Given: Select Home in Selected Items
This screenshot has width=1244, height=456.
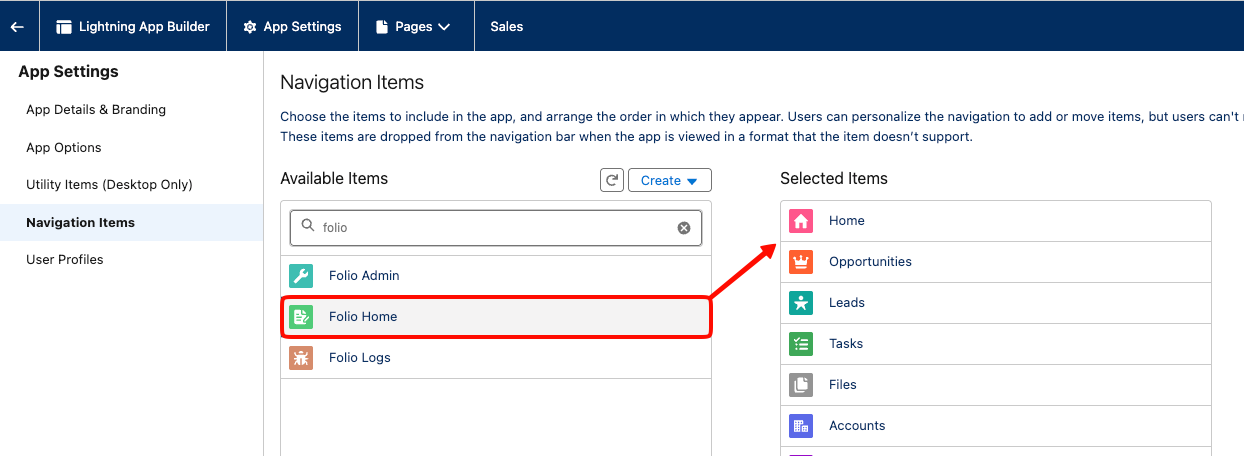Looking at the screenshot, I should pos(996,221).
